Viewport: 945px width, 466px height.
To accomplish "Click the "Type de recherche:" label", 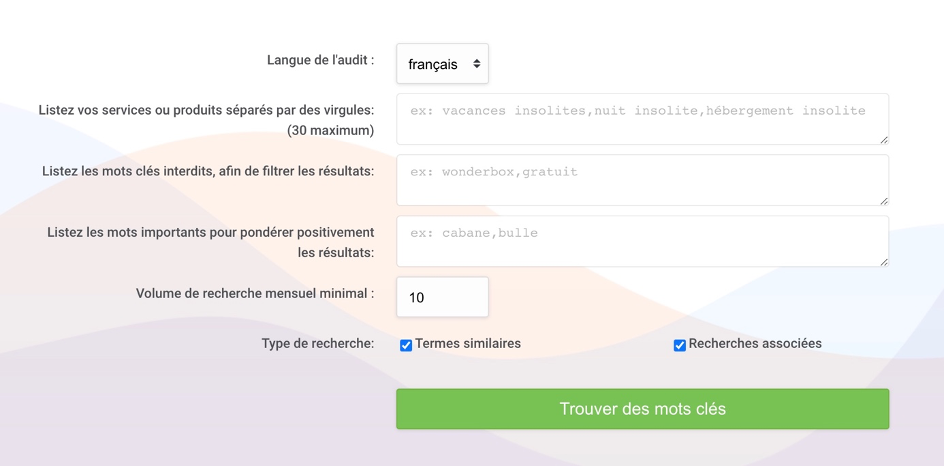I will coord(318,344).
